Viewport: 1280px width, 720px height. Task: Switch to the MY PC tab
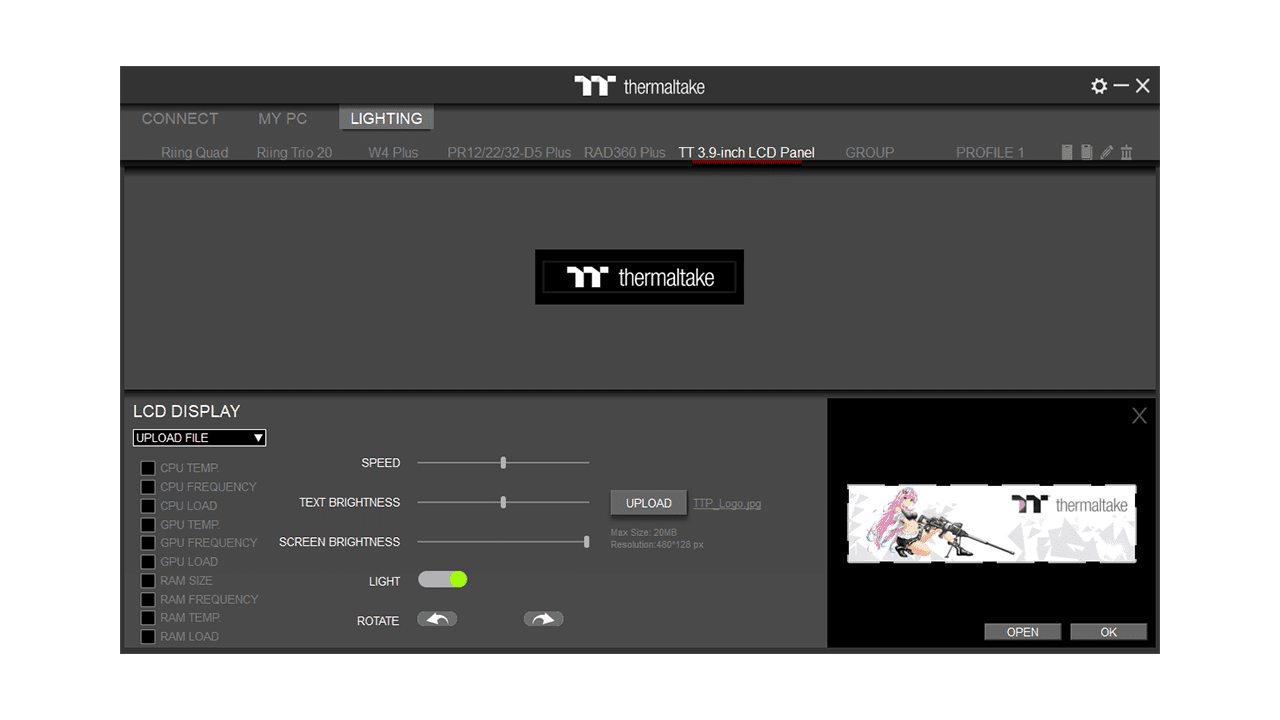point(282,118)
